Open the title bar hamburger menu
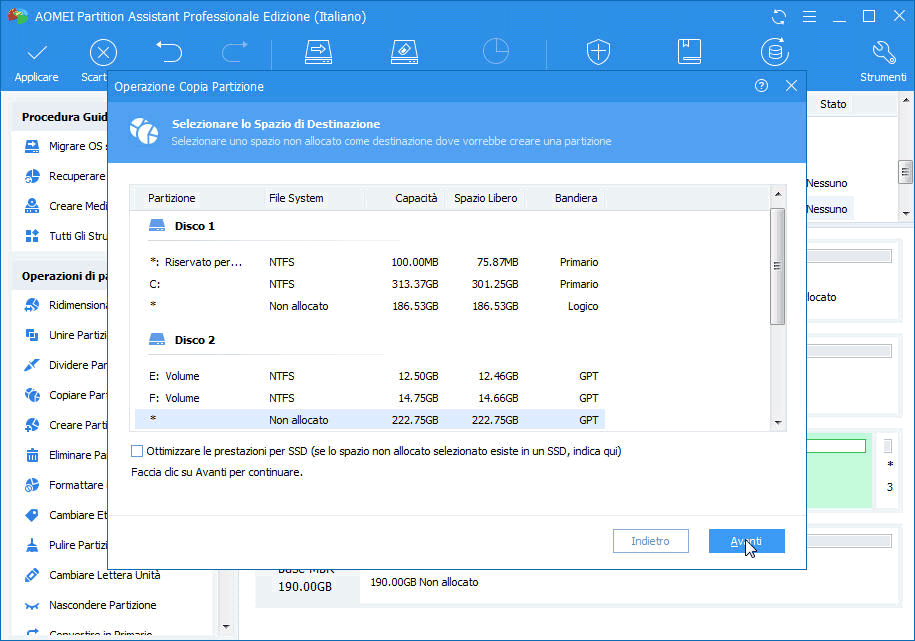The height and width of the screenshot is (641, 915). coord(810,17)
